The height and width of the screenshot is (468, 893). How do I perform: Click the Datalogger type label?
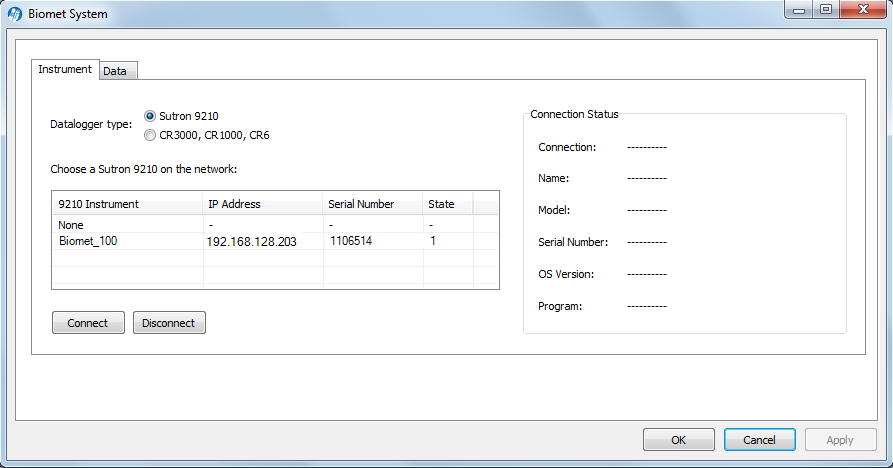click(91, 124)
